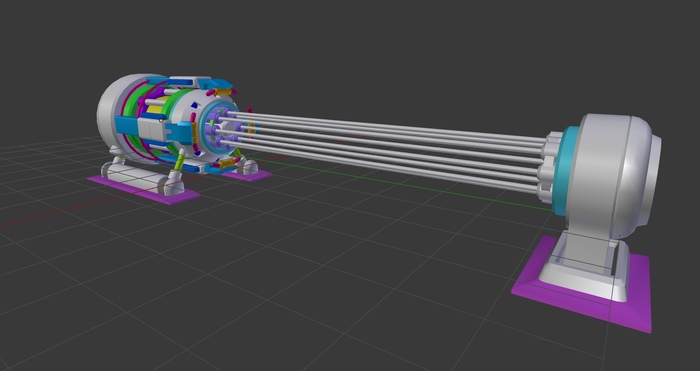Click the gray dome end cap on left assembly
Viewport: 700px width, 371px height.
click(x=112, y=112)
